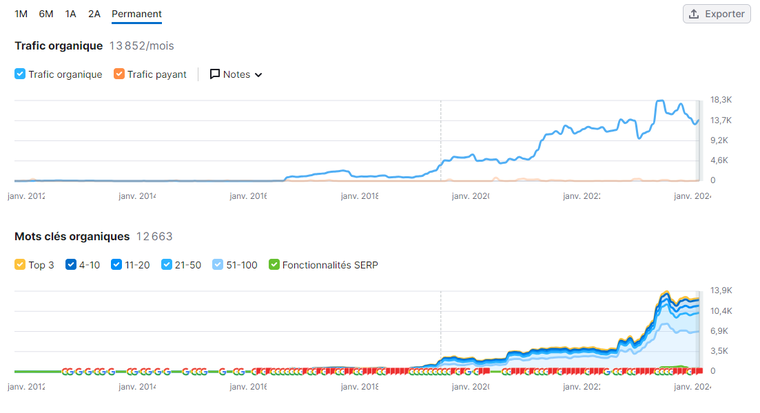760x413 pixels.
Task: Select the 1A time range tab
Action: tap(70, 14)
